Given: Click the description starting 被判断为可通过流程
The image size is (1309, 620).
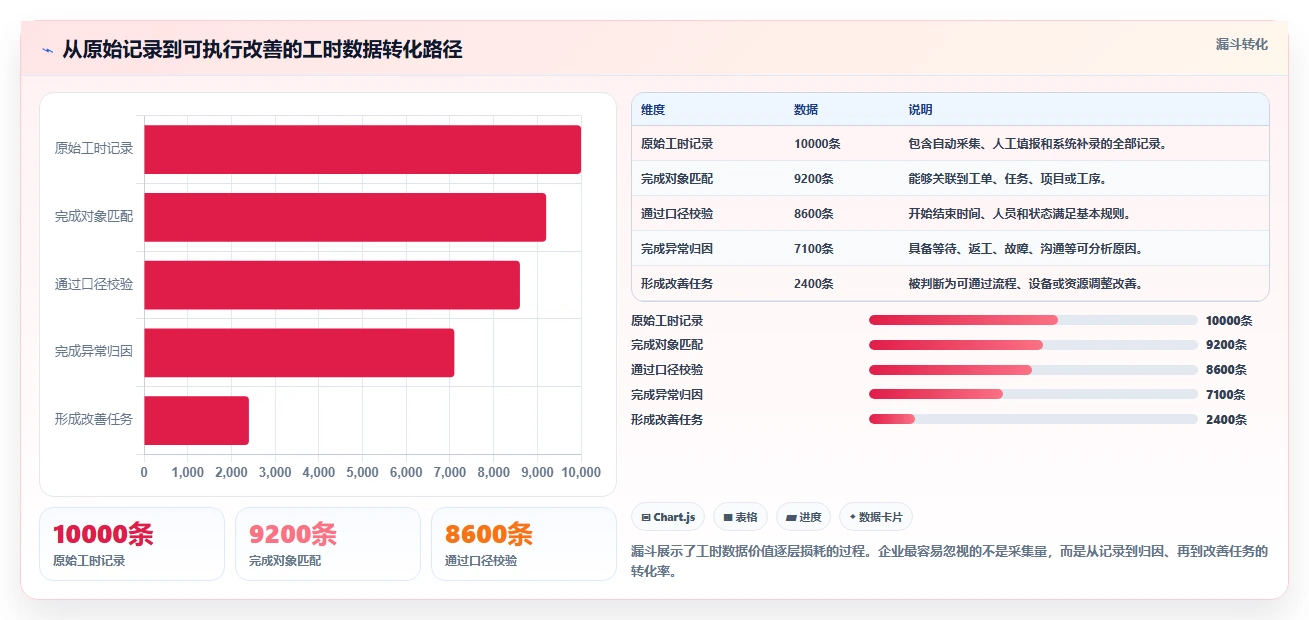Looking at the screenshot, I should pyautogui.click(x=1025, y=284).
